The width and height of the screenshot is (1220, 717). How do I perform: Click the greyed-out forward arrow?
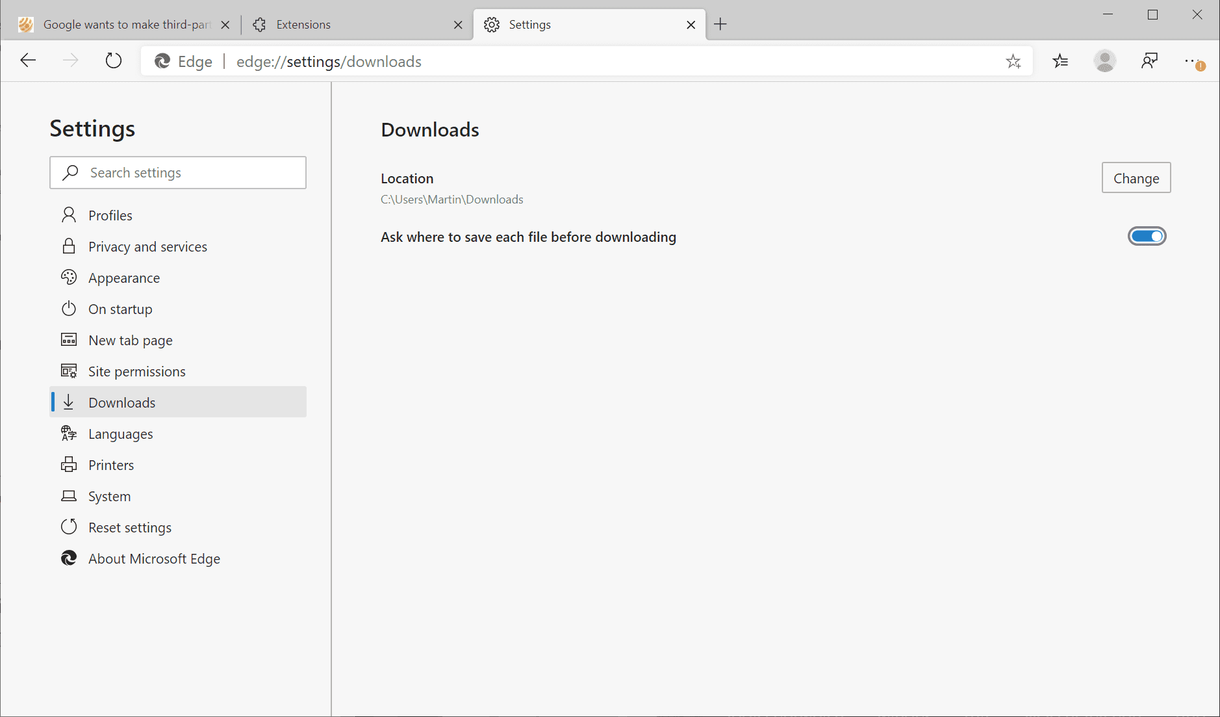pos(70,61)
